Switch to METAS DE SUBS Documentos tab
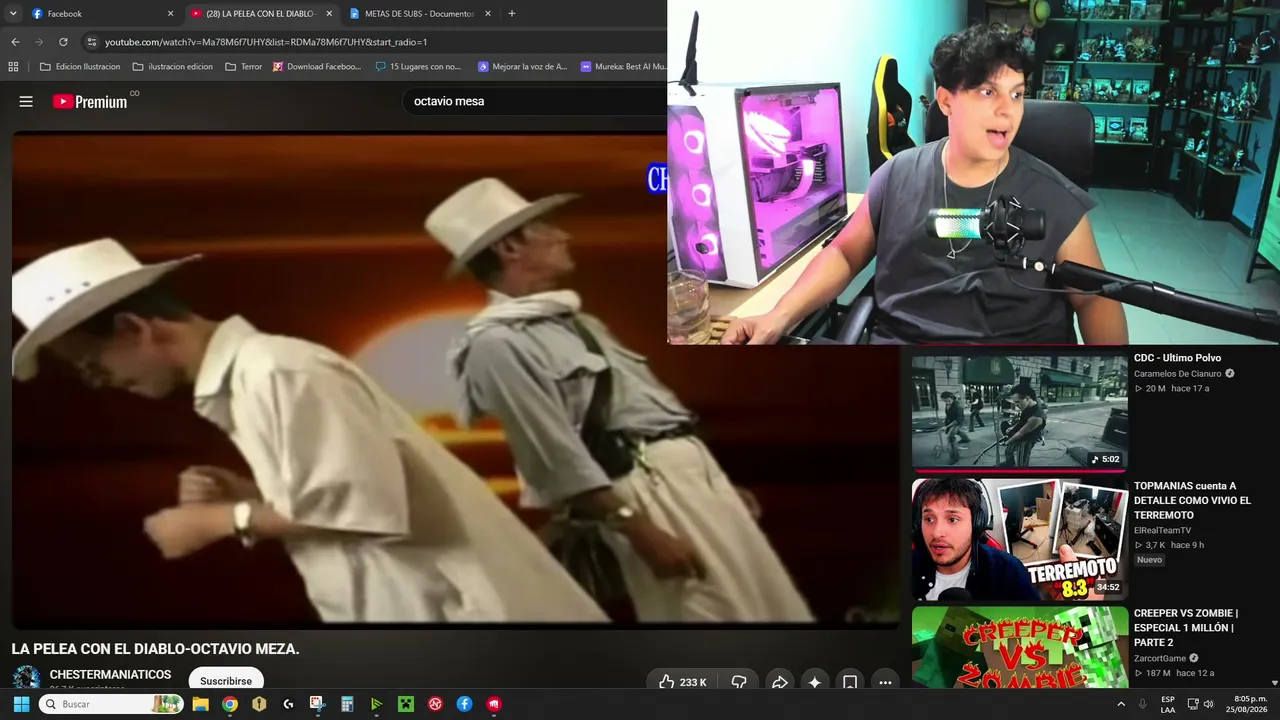Image resolution: width=1280 pixels, height=720 pixels. (420, 14)
